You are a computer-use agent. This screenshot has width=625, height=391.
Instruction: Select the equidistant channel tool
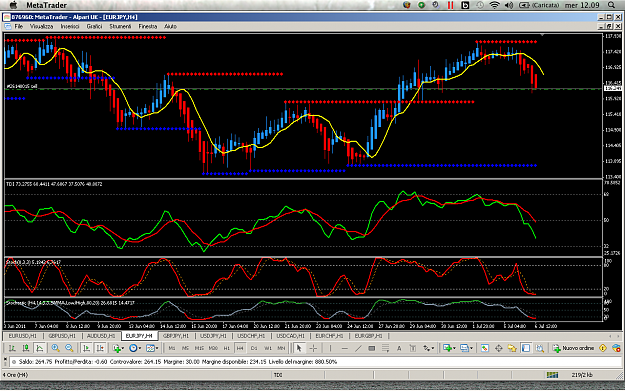pos(372,348)
